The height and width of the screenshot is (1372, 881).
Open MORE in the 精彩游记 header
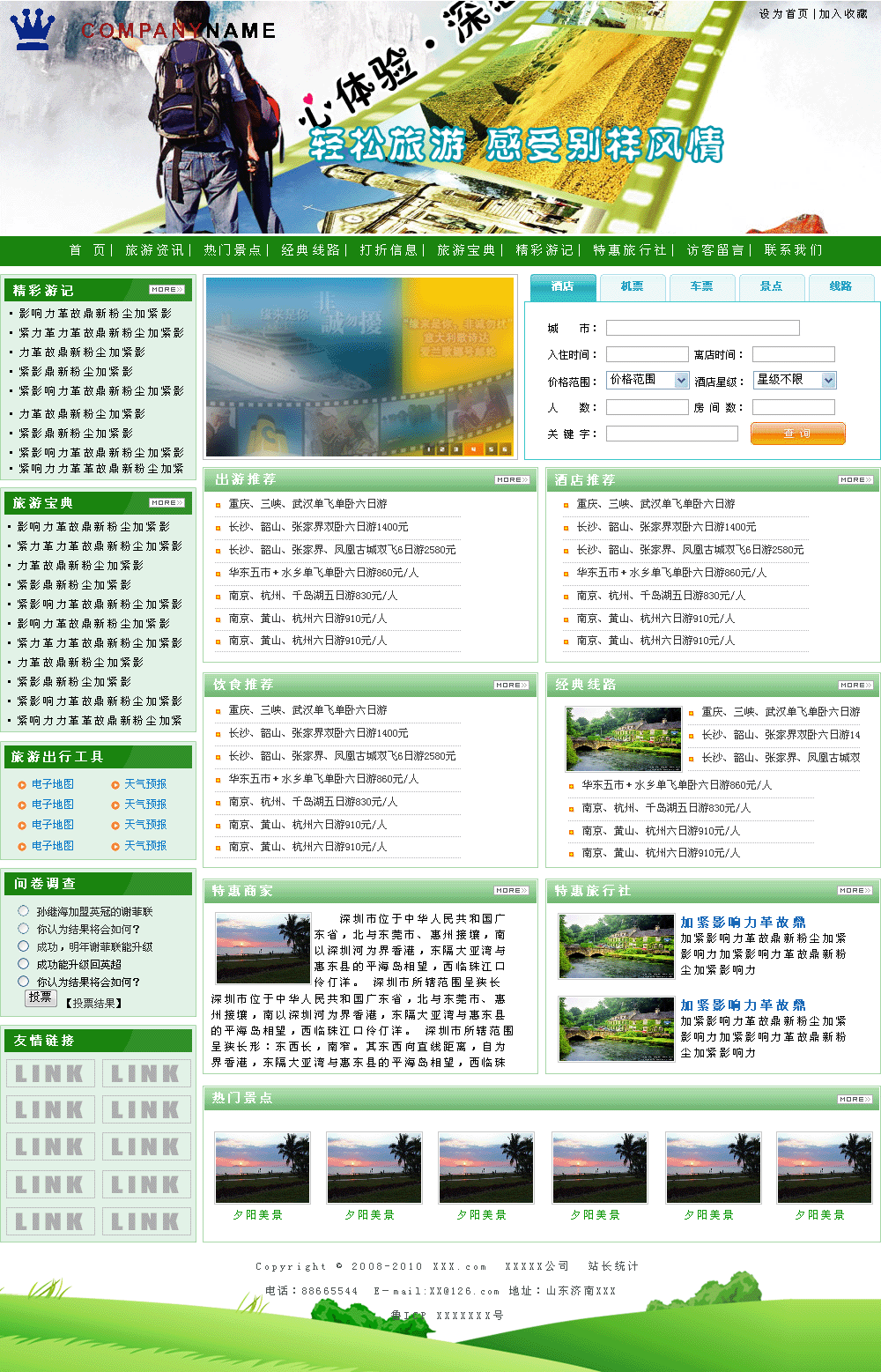point(167,290)
